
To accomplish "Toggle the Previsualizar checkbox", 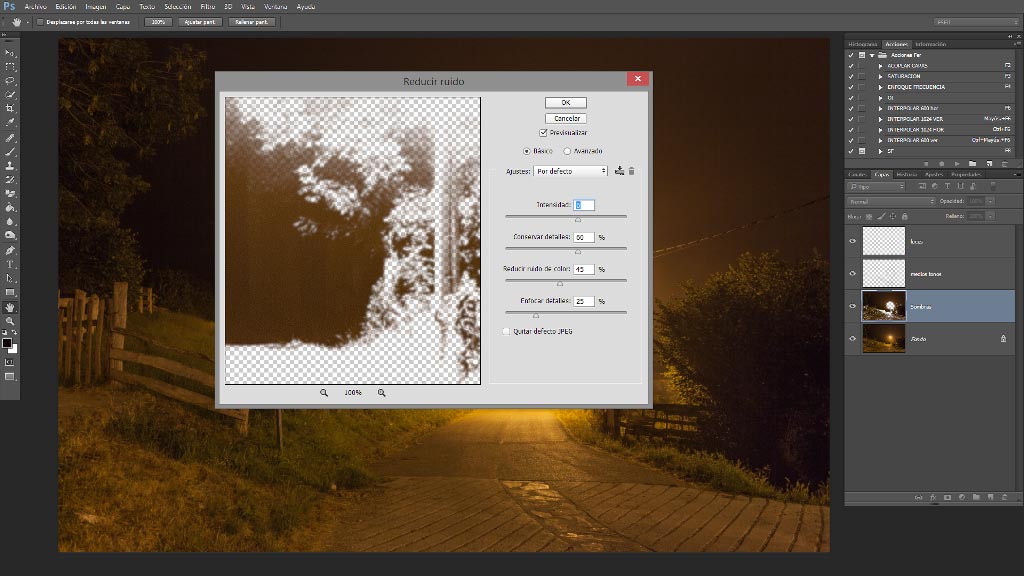I will (x=543, y=133).
